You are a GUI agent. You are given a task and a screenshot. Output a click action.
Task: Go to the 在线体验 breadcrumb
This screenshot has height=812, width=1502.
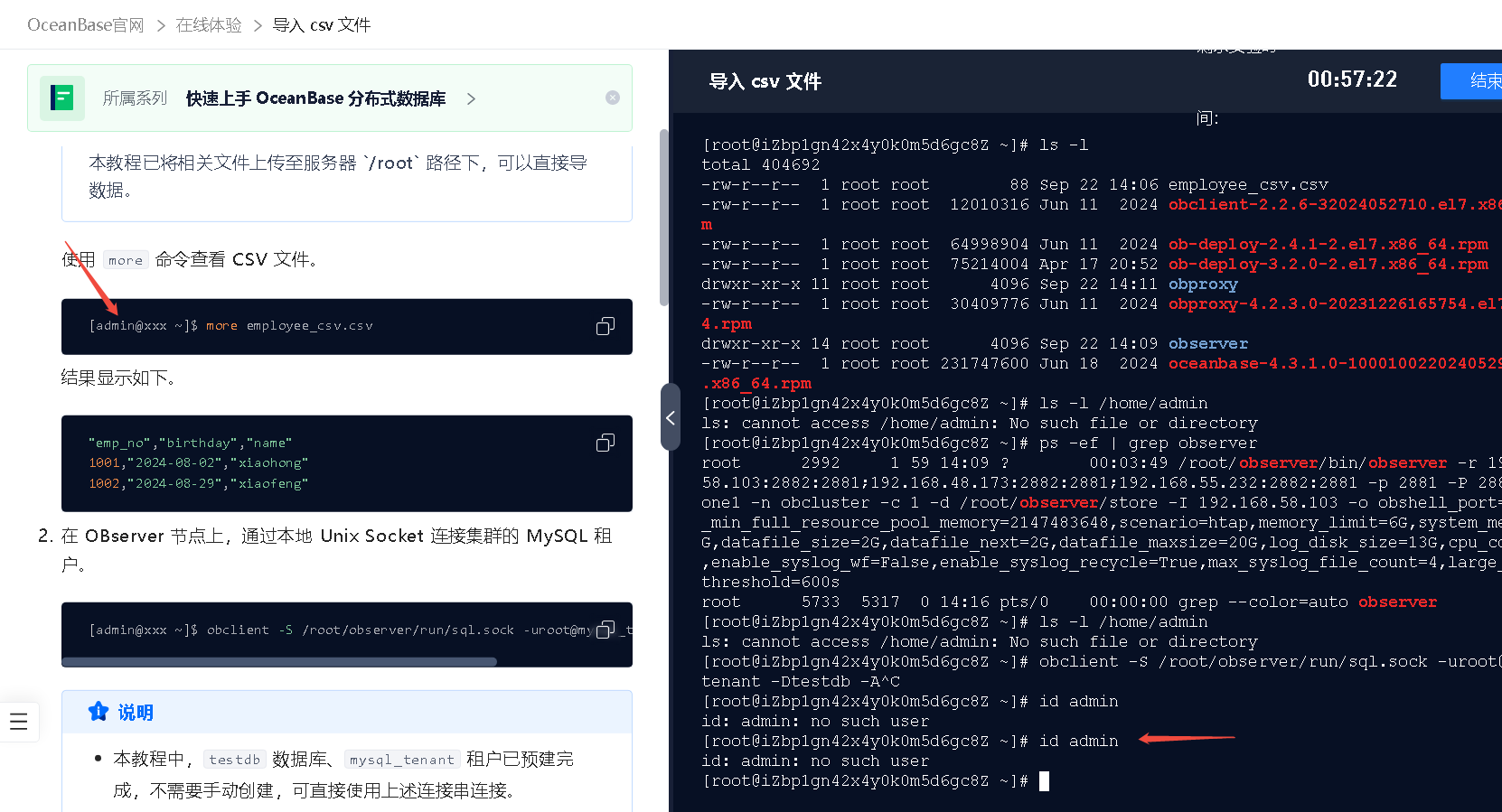(x=209, y=24)
